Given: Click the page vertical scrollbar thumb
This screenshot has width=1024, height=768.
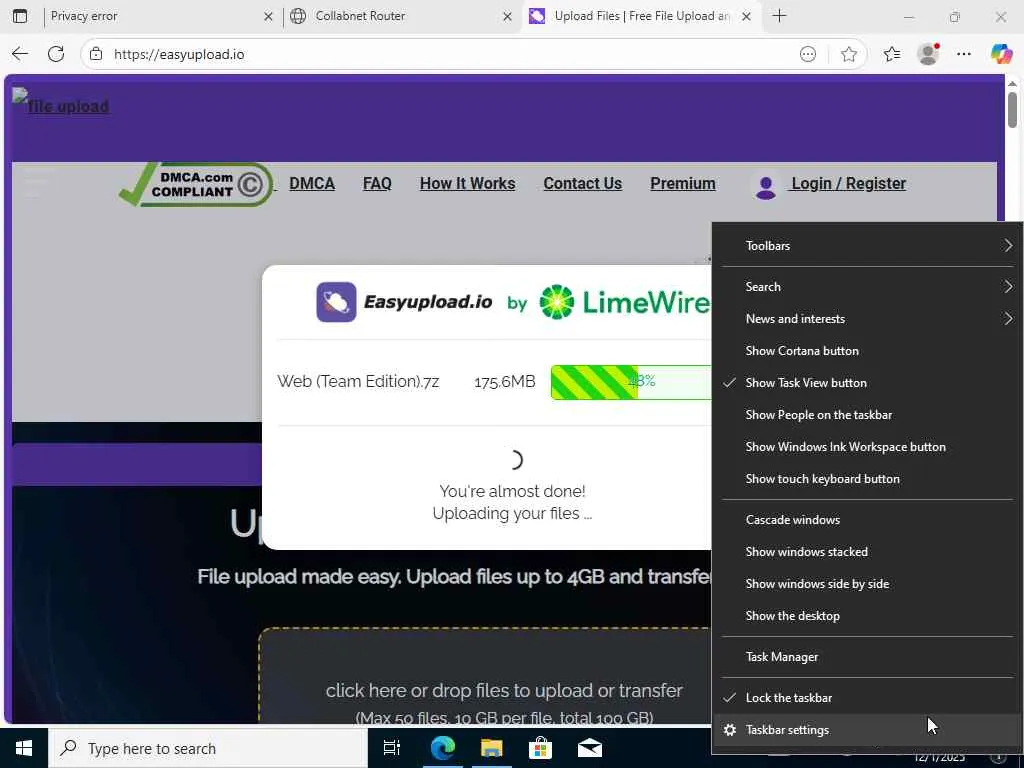Looking at the screenshot, I should click(1012, 110).
